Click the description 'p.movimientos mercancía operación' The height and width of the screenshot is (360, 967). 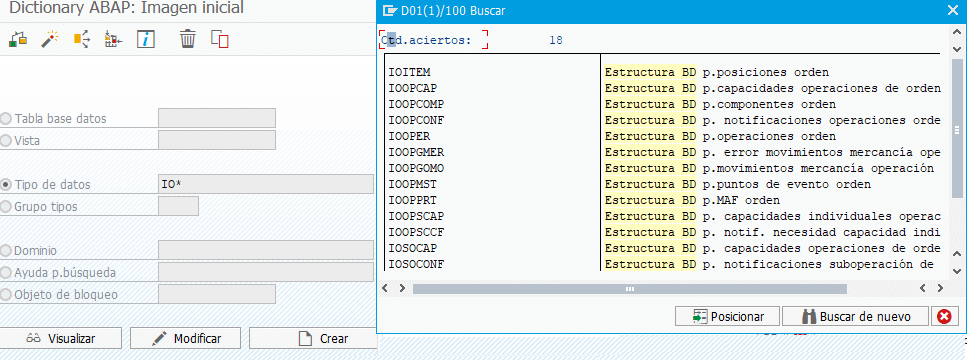(818, 168)
